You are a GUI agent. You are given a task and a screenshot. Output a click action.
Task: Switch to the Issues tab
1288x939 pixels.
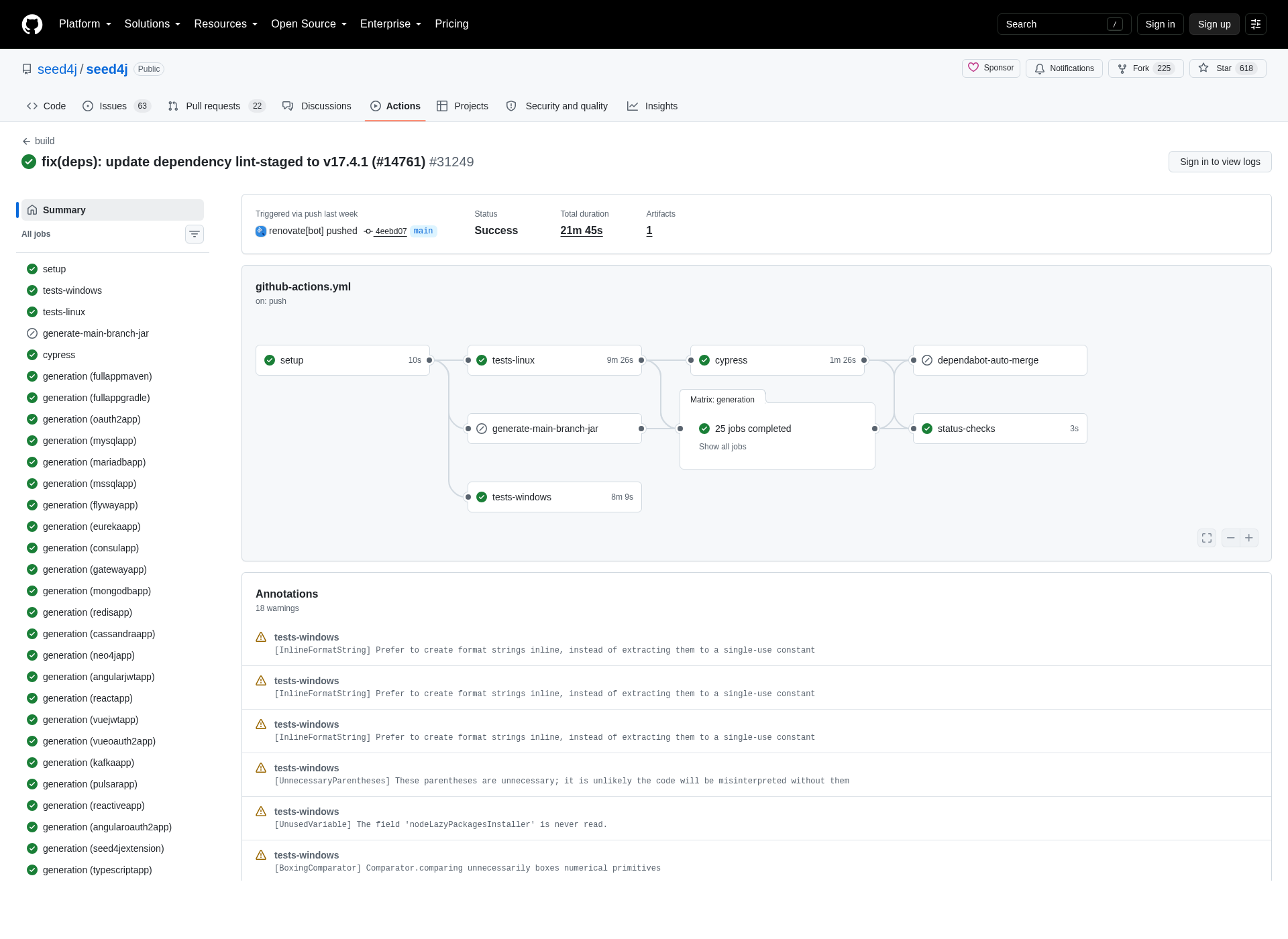[117, 106]
